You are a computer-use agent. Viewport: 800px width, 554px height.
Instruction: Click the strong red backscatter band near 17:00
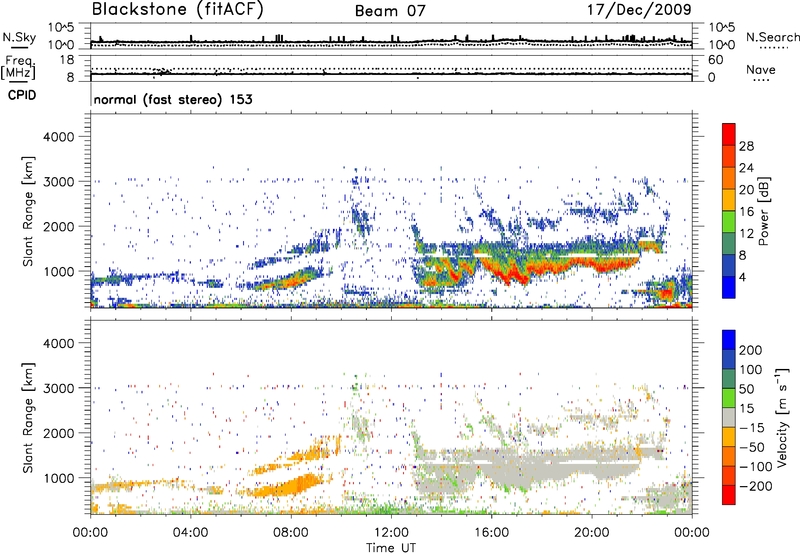click(515, 275)
